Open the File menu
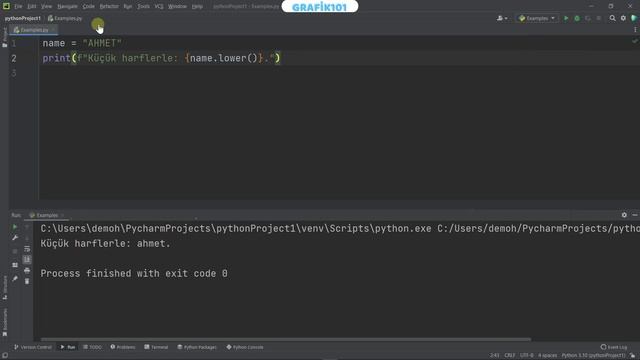Screen dimensions: 640x360 18,7
